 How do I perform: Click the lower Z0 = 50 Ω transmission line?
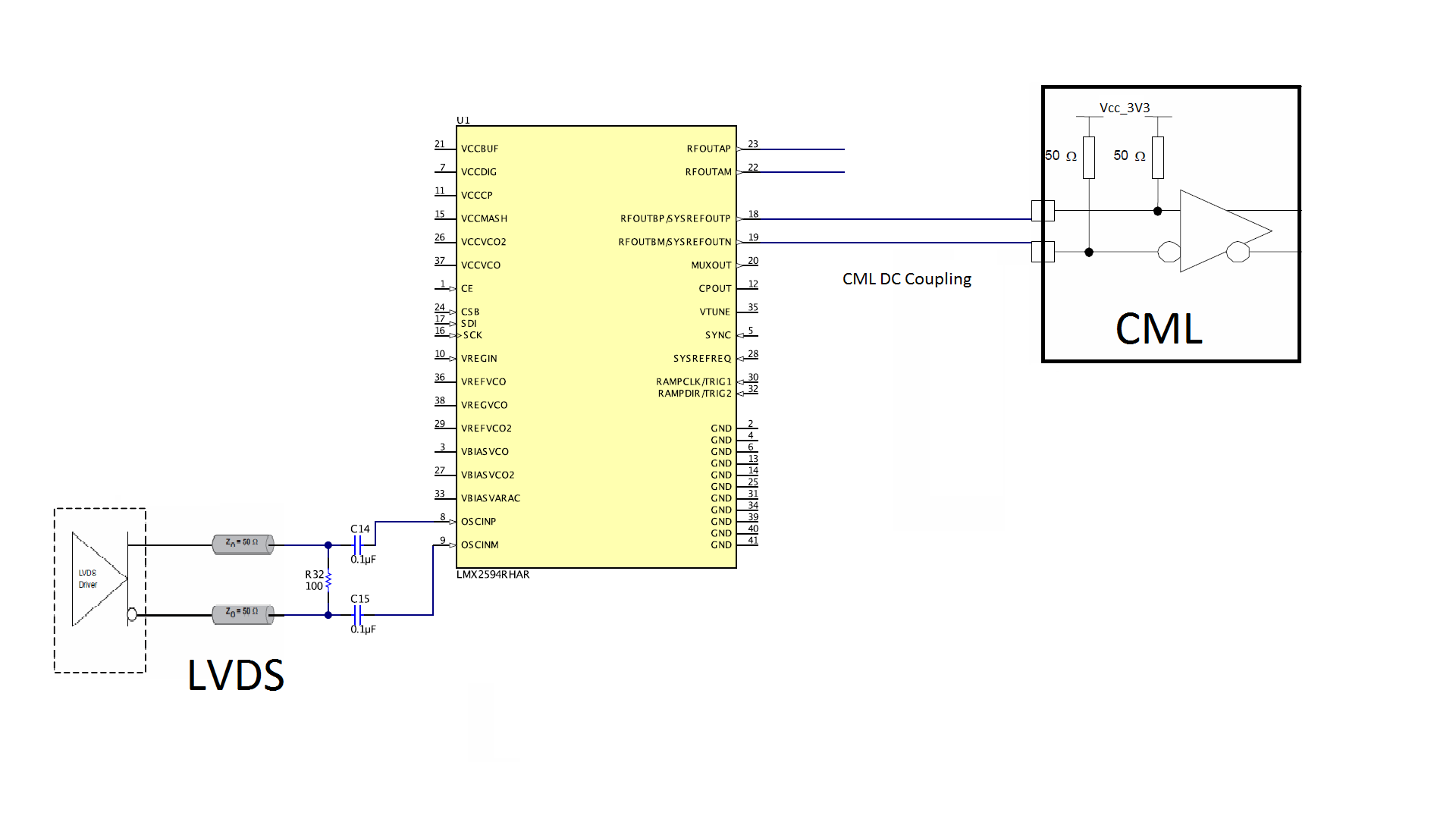point(243,613)
